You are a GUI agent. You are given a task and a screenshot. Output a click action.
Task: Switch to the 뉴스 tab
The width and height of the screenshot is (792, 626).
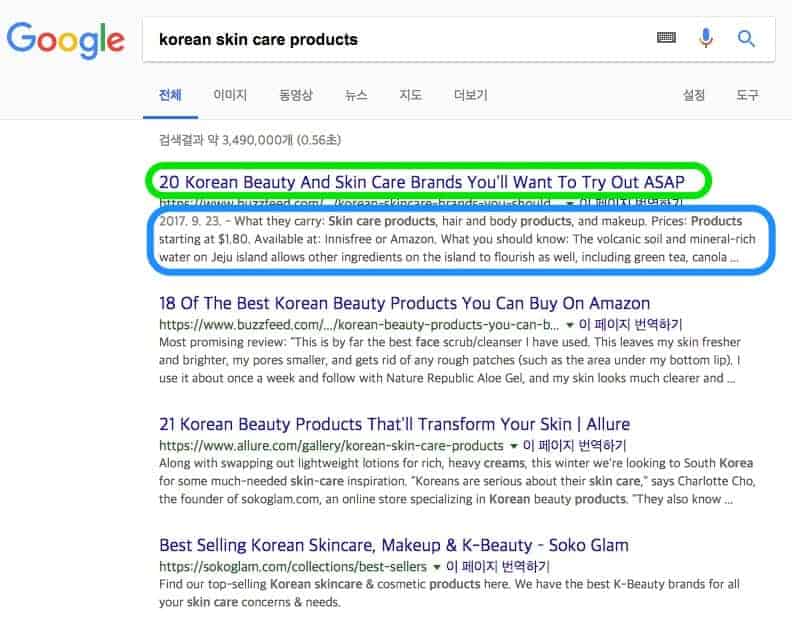(x=356, y=95)
